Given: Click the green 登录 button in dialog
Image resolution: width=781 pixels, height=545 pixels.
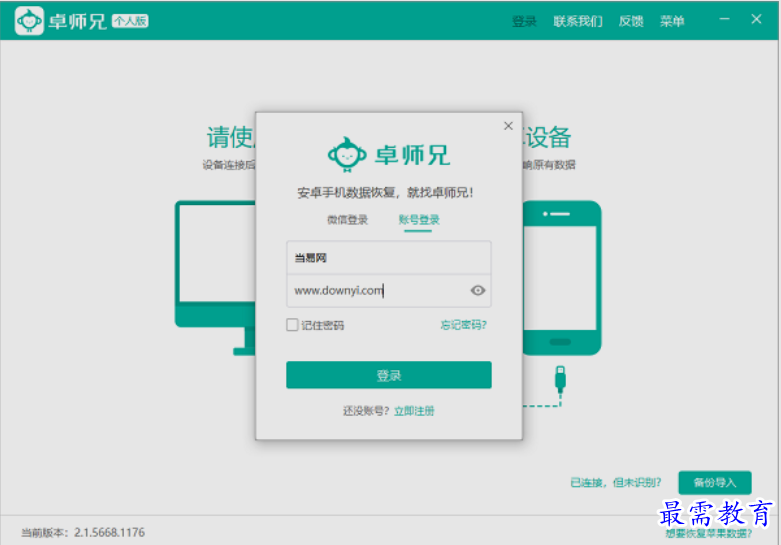Looking at the screenshot, I should pyautogui.click(x=389, y=375).
